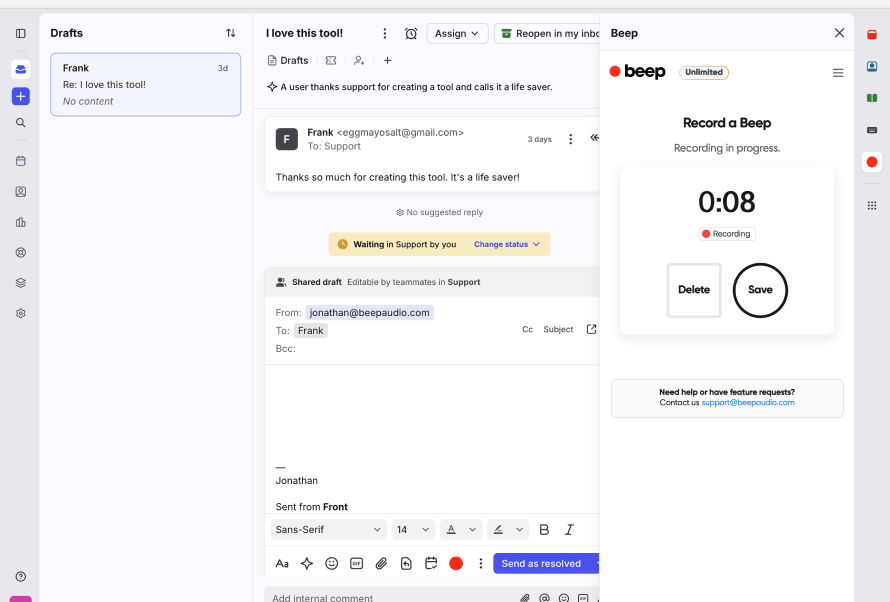Viewport: 890px width, 602px height.
Task: Sort the Drafts list
Action: coord(230,33)
